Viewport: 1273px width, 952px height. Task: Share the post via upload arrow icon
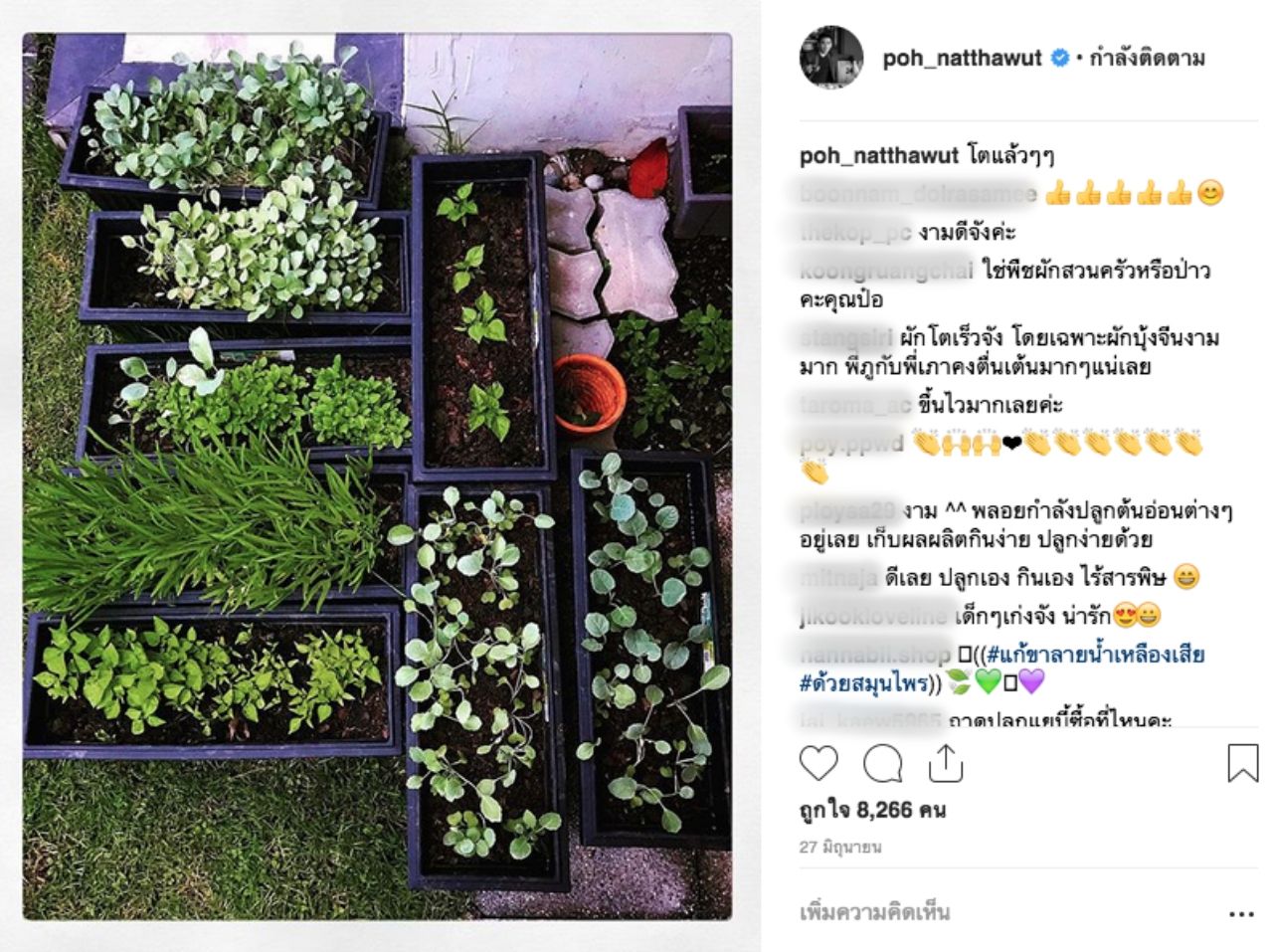point(945,763)
